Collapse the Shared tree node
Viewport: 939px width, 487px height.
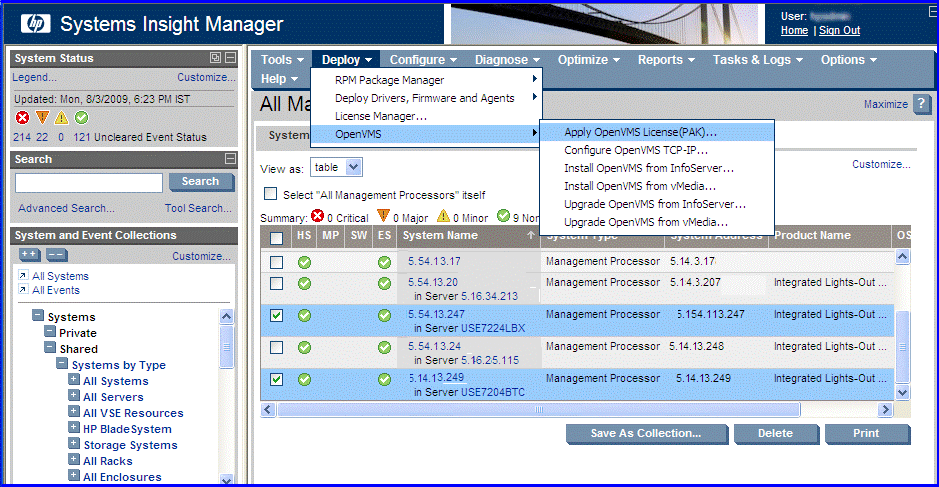(50, 347)
